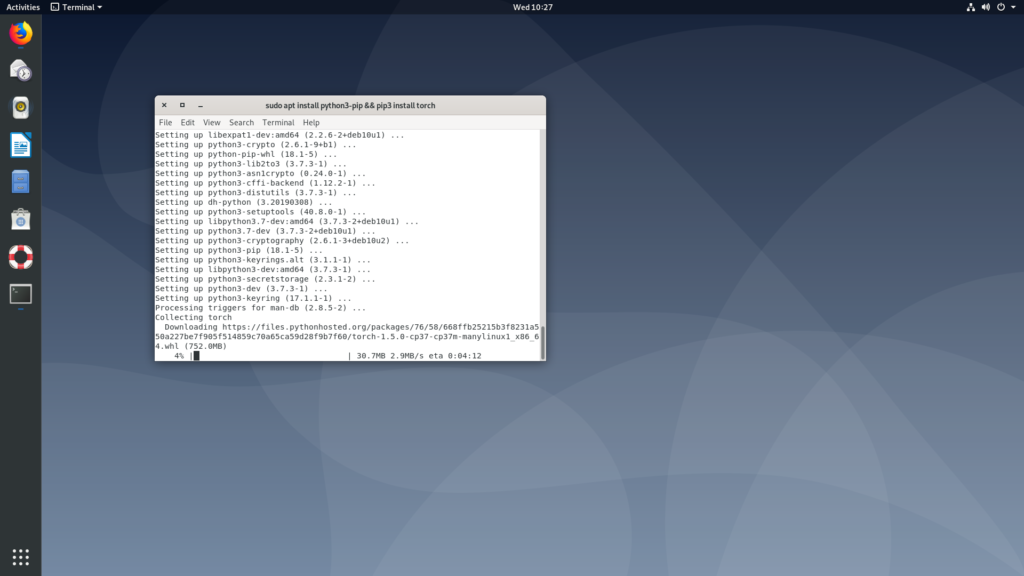The height and width of the screenshot is (576, 1024).
Task: Open the Help lifebuoy dock icon
Action: [x=21, y=257]
